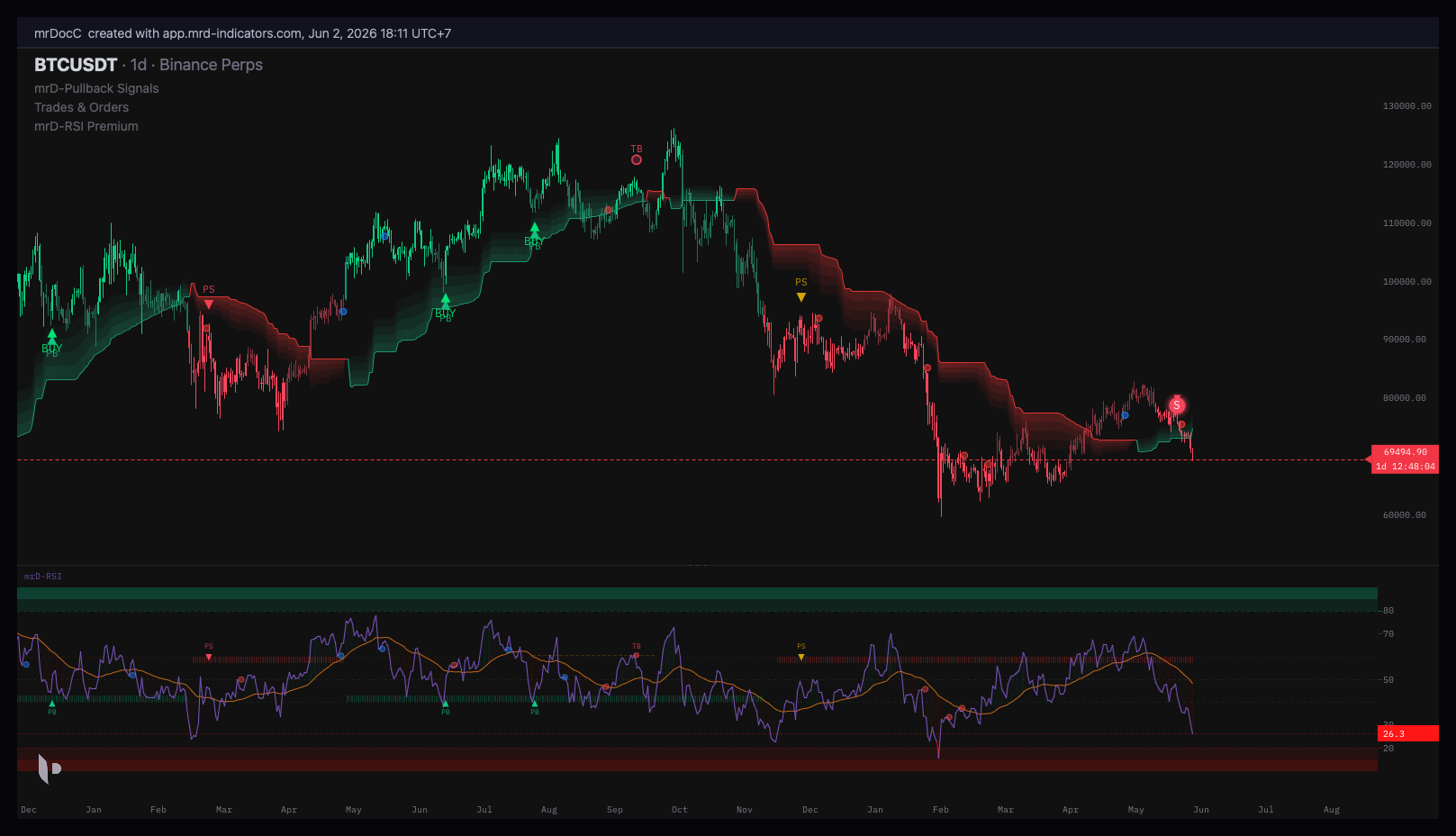The width and height of the screenshot is (1456, 836).
Task: Click the Nov label on time axis
Action: coord(745,810)
